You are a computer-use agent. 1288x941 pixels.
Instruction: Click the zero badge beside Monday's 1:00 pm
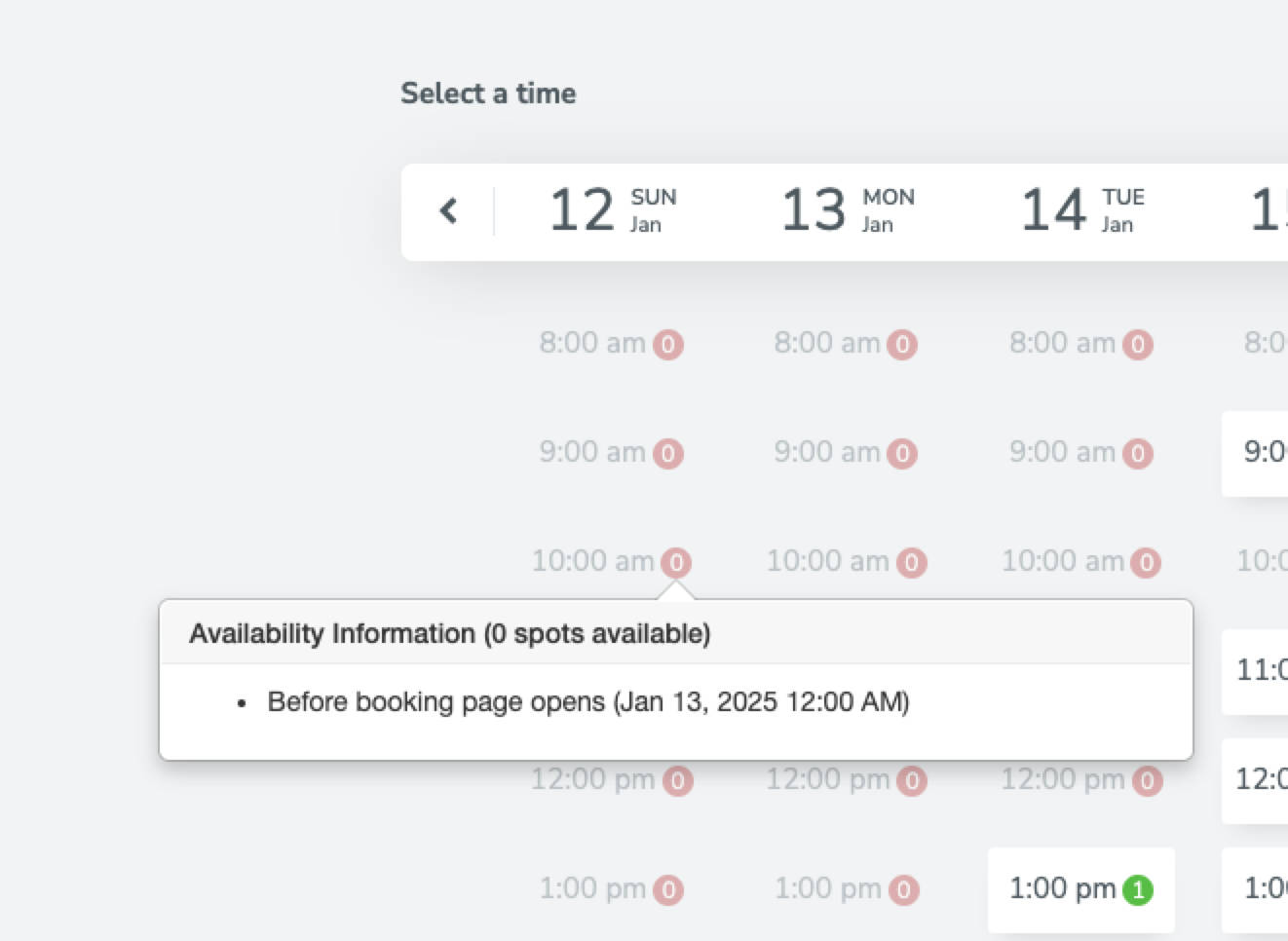point(902,888)
